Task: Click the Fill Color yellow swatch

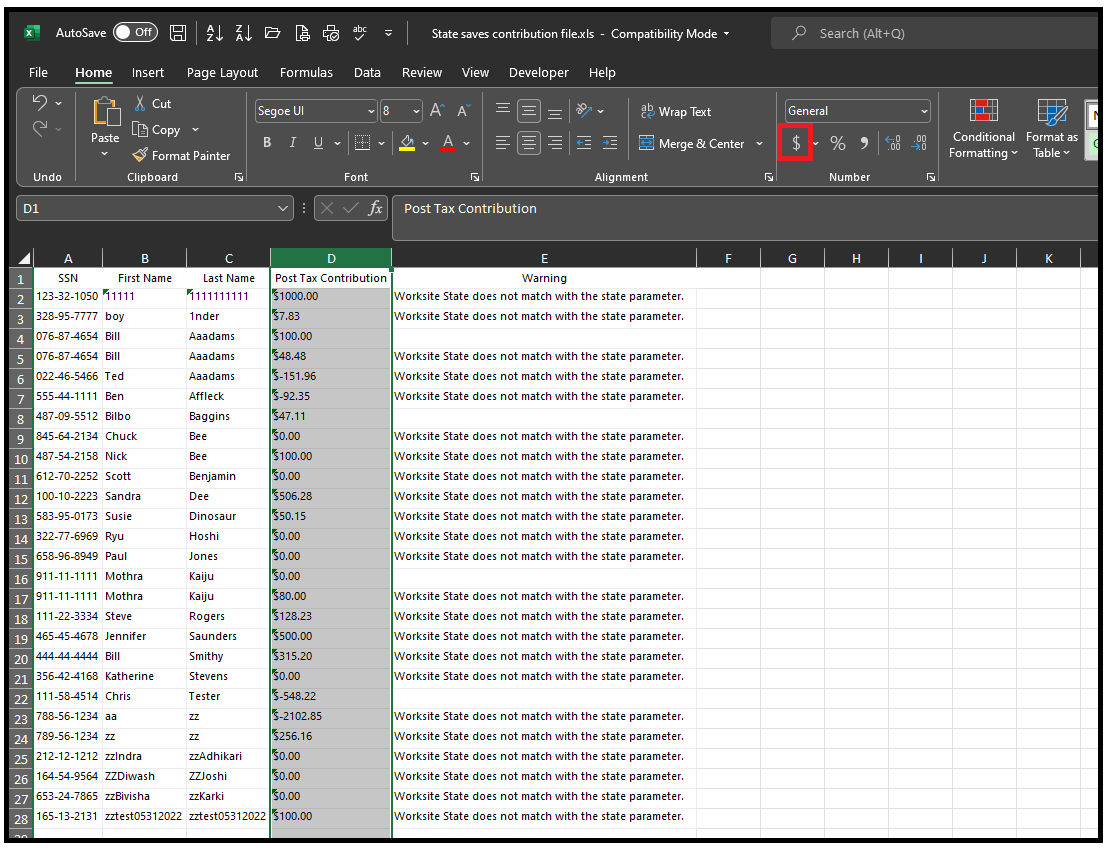Action: 407,143
